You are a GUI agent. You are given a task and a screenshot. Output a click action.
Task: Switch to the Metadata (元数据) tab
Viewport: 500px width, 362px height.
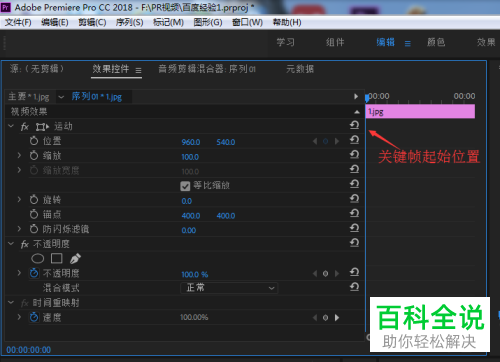[x=300, y=69]
